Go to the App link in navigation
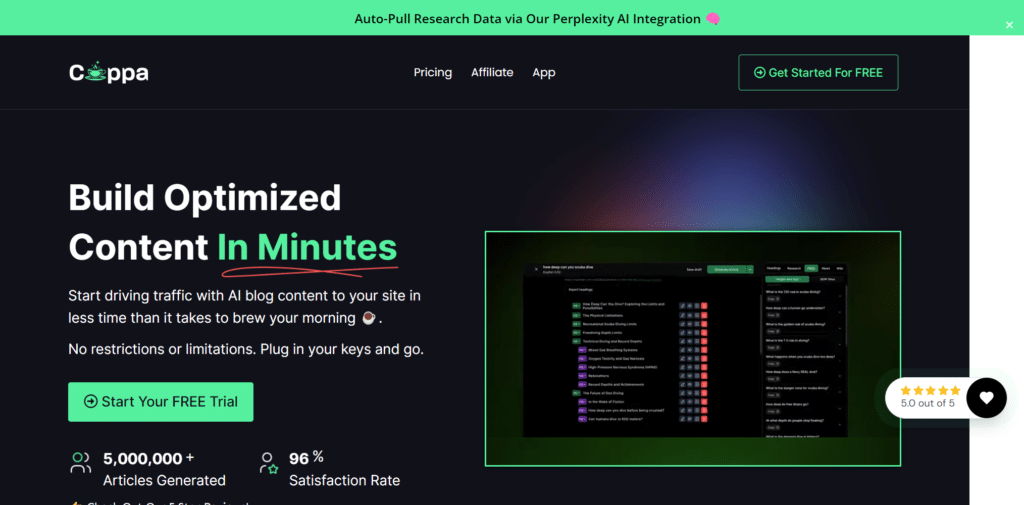This screenshot has height=505, width=1024. coord(544,72)
